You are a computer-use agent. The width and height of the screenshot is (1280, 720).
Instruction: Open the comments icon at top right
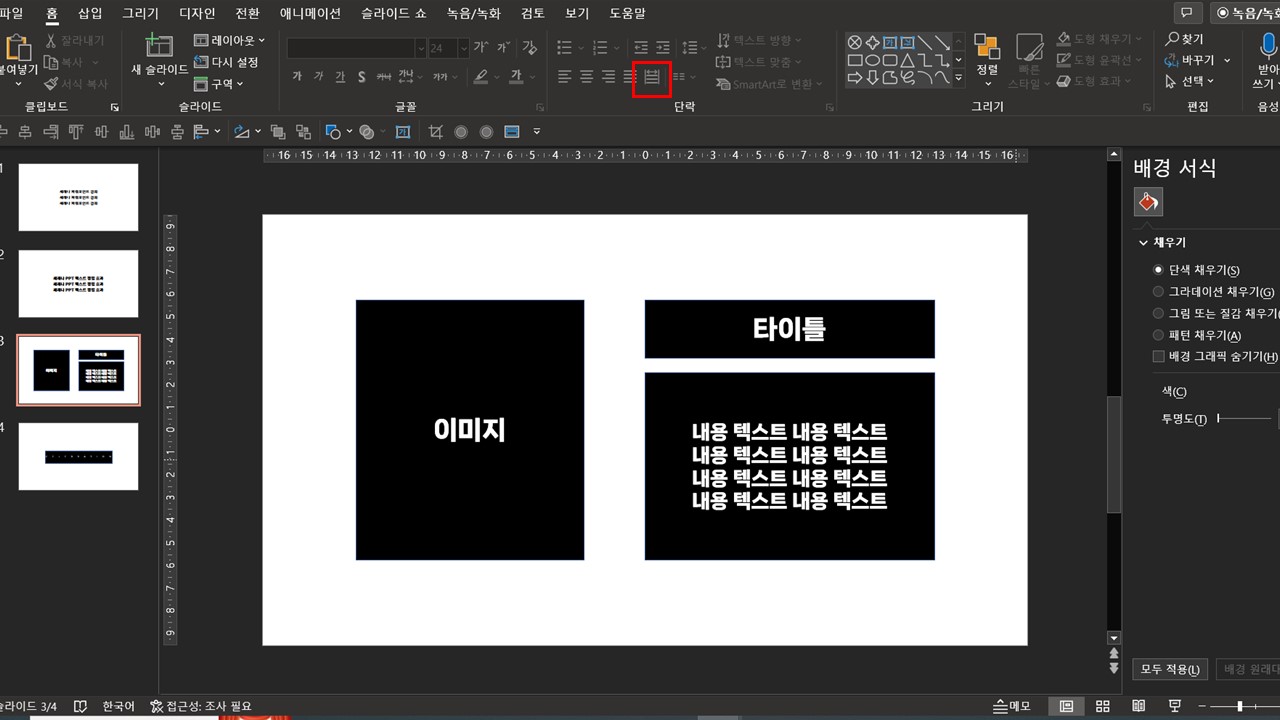(x=1187, y=13)
